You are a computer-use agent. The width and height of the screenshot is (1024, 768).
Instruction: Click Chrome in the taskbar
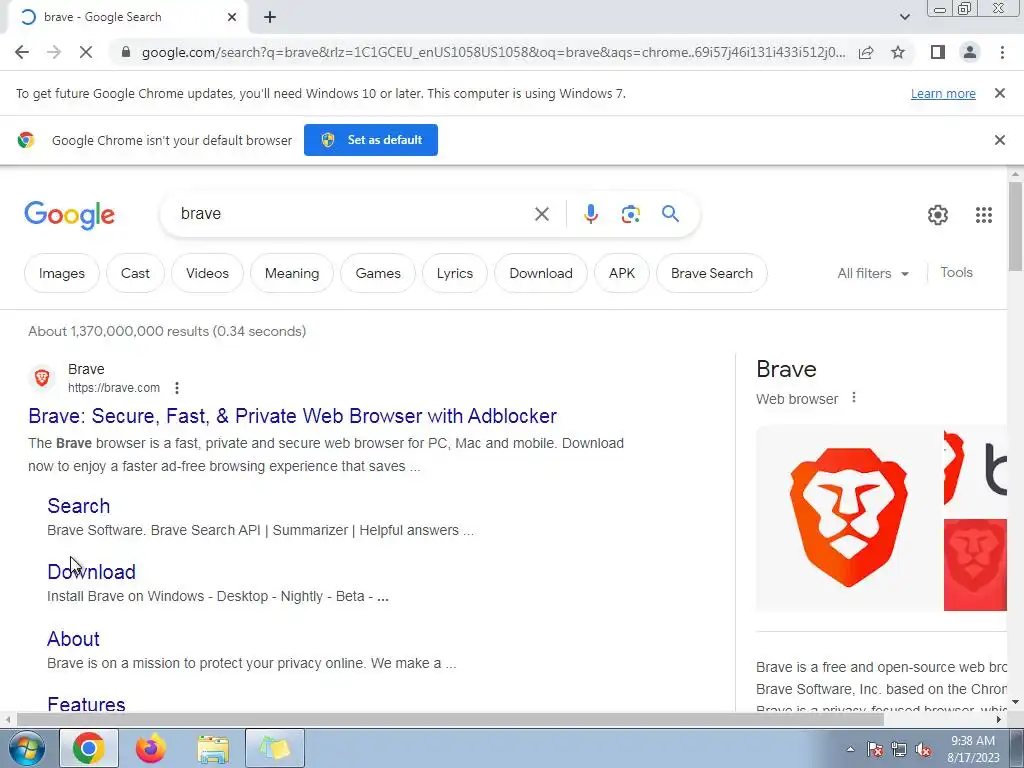click(89, 748)
